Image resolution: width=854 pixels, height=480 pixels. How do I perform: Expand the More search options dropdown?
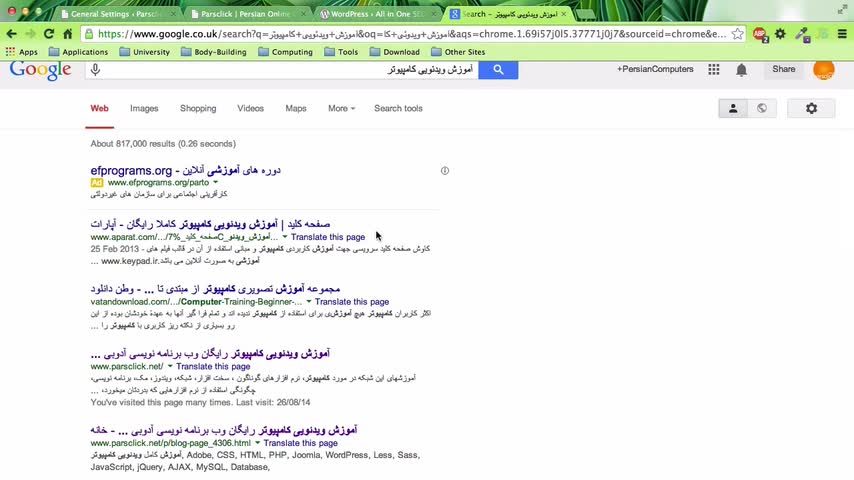pyautogui.click(x=341, y=108)
